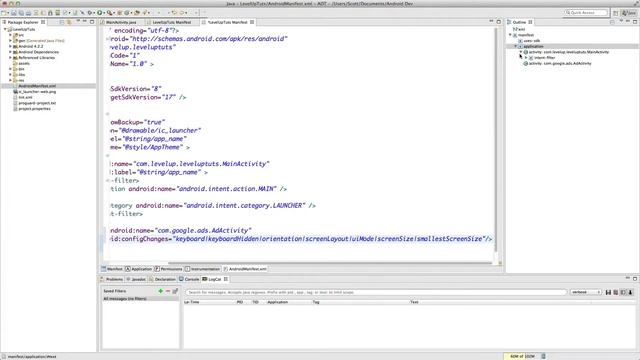Image resolution: width=640 pixels, height=360 pixels.
Task: Select the xml node in Outline
Action: tap(519, 29)
